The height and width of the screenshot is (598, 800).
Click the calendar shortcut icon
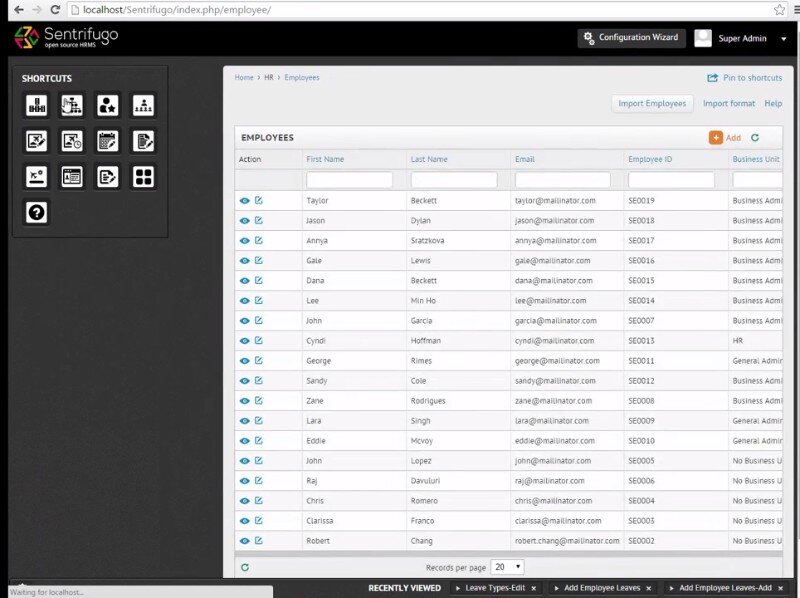pos(108,141)
